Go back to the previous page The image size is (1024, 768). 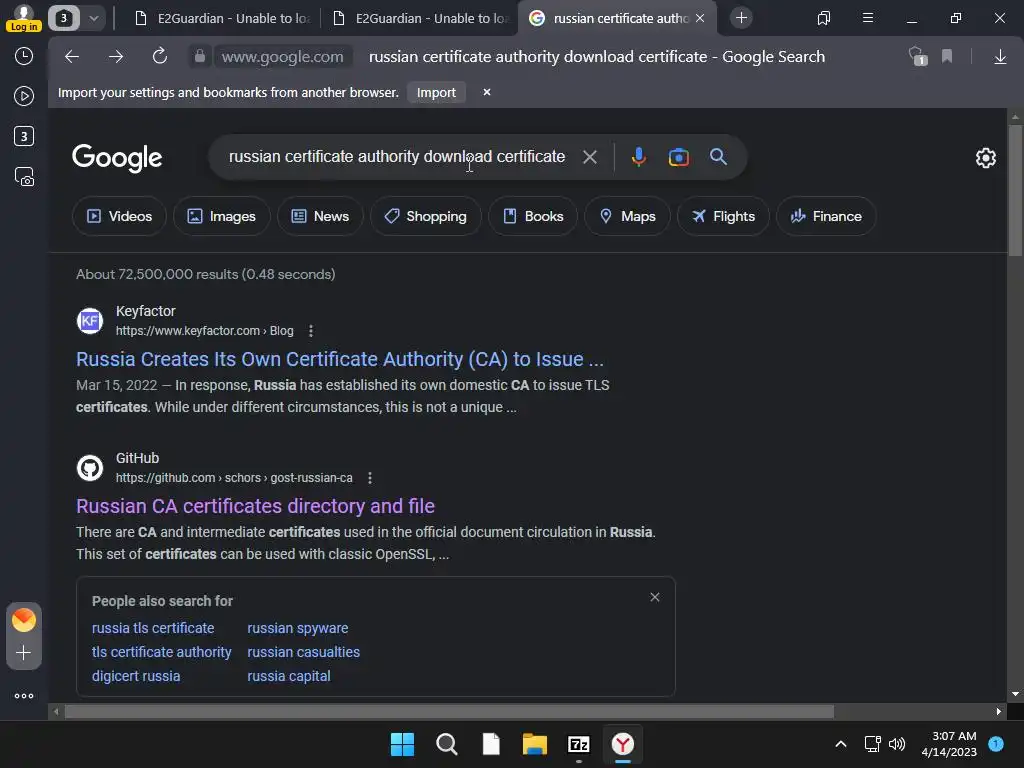tap(72, 57)
